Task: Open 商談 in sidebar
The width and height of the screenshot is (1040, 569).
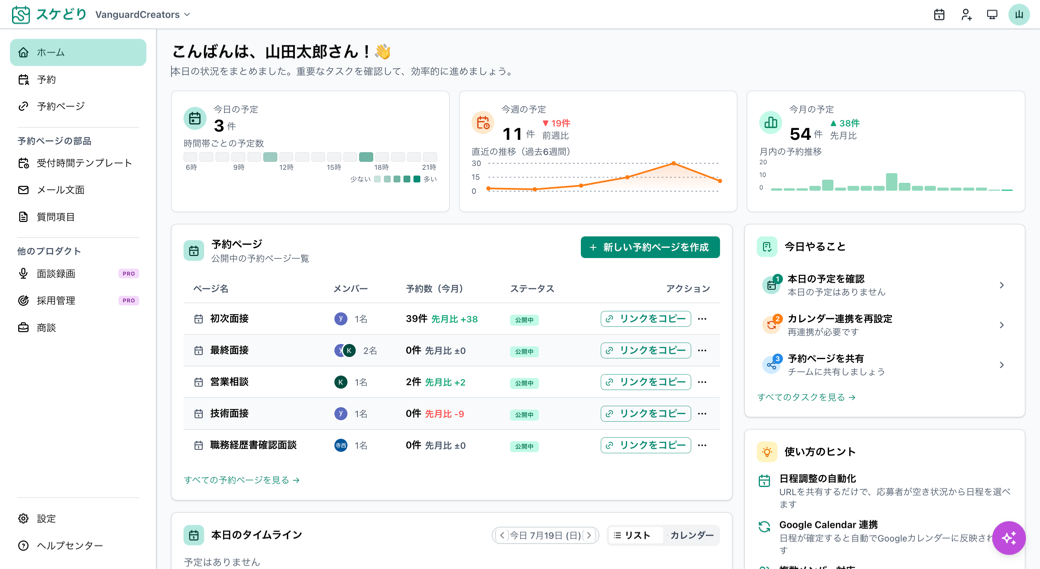Action: [78, 328]
